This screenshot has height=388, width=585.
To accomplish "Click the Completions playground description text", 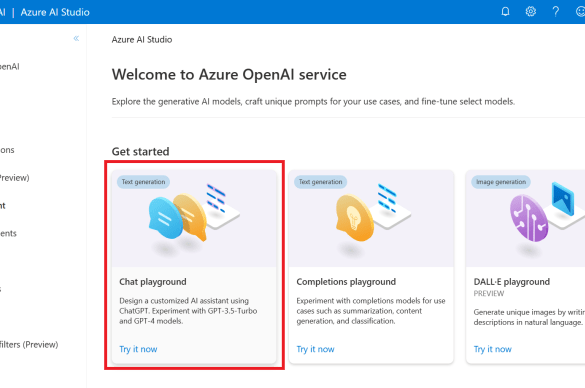I will [x=371, y=311].
